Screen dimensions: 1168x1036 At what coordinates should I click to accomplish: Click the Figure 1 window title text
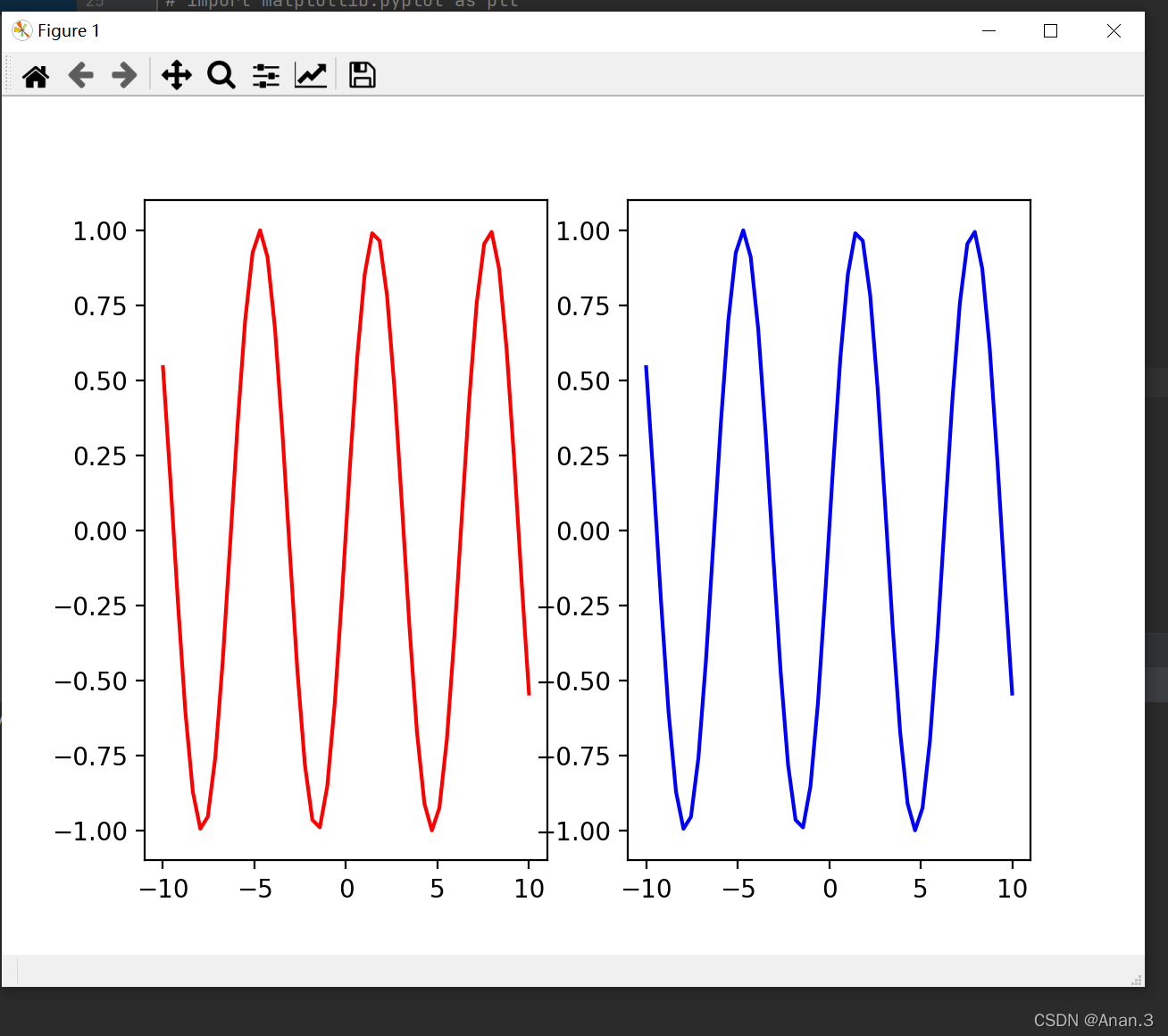pos(69,30)
